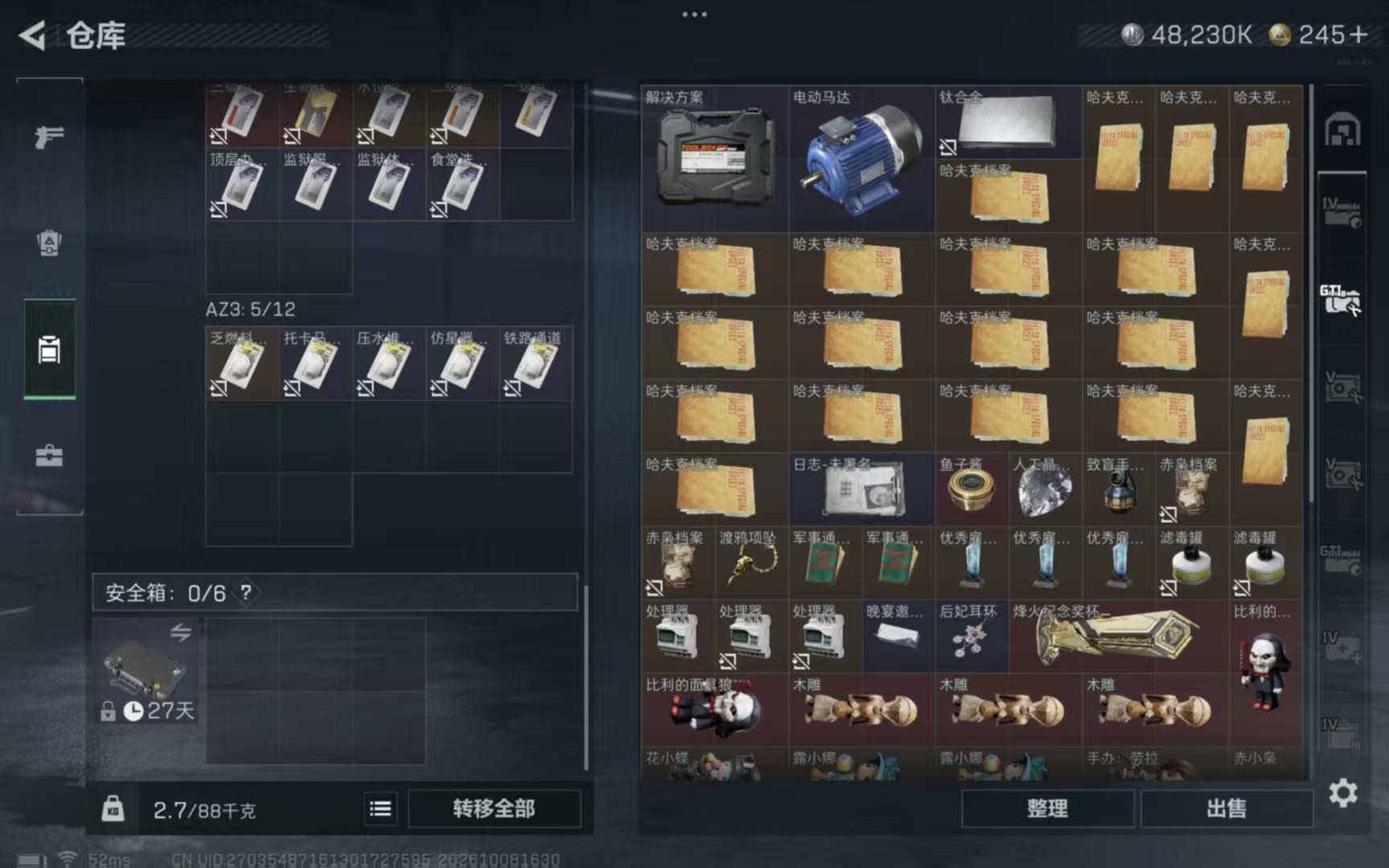Image resolution: width=1389 pixels, height=868 pixels.
Task: Click the 转移全部 transfer all button
Action: (x=494, y=809)
